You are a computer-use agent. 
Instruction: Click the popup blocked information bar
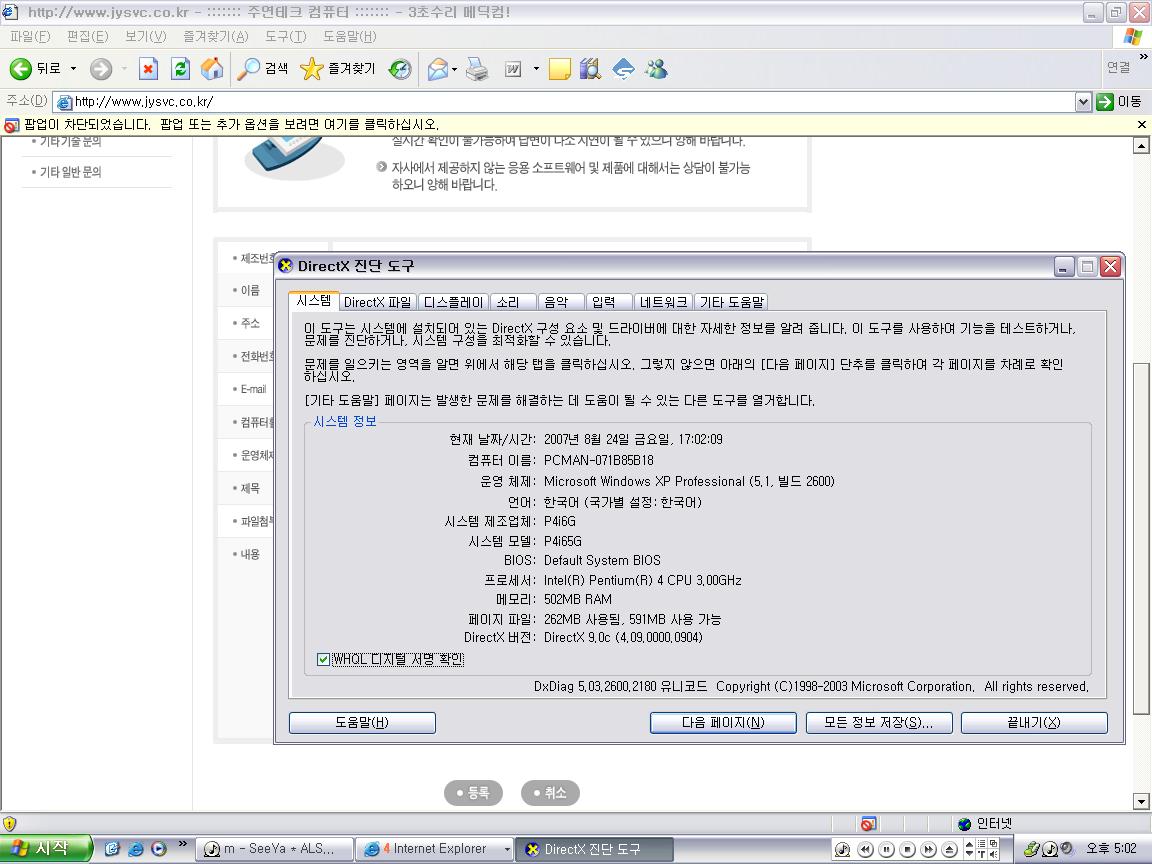tap(576, 125)
